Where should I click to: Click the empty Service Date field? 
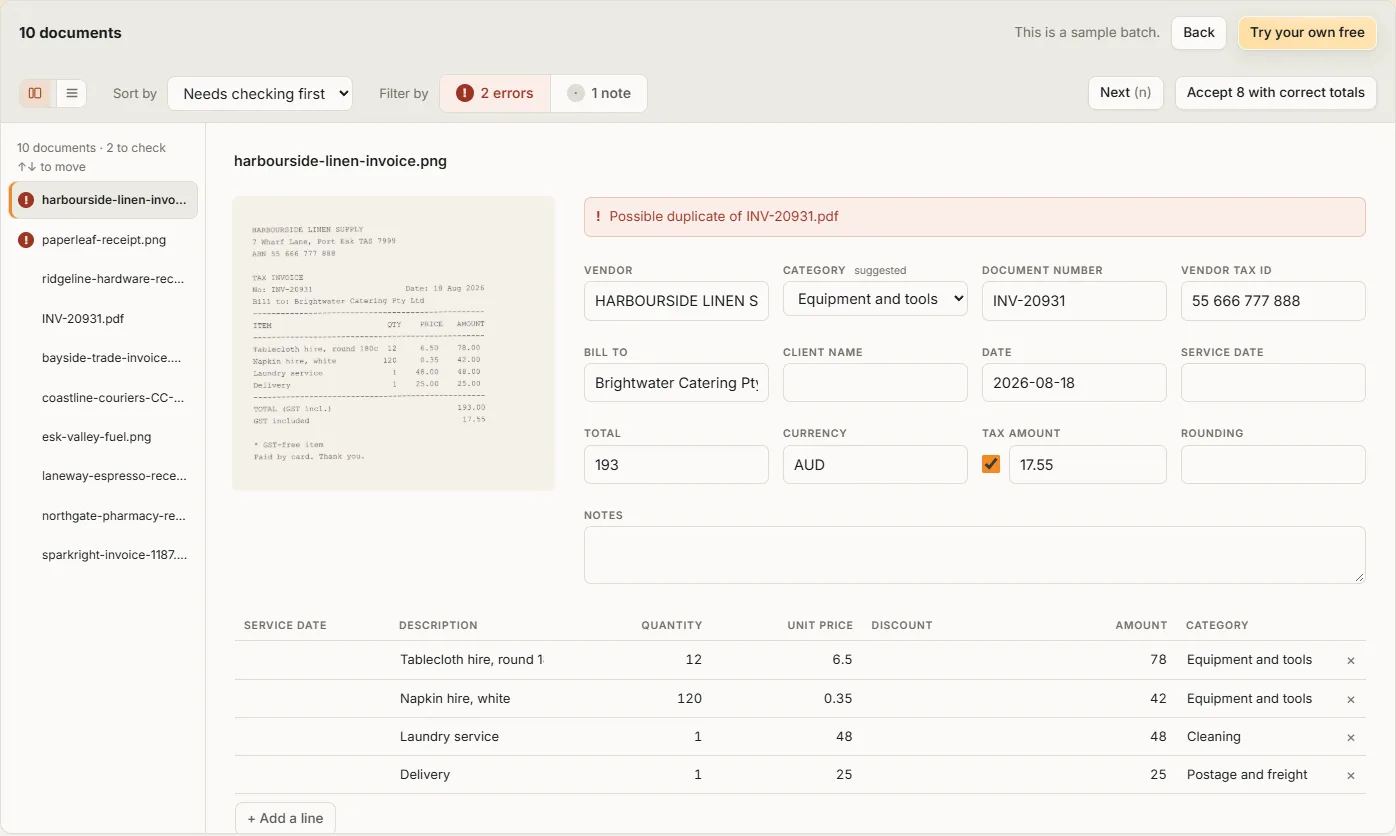point(1273,383)
